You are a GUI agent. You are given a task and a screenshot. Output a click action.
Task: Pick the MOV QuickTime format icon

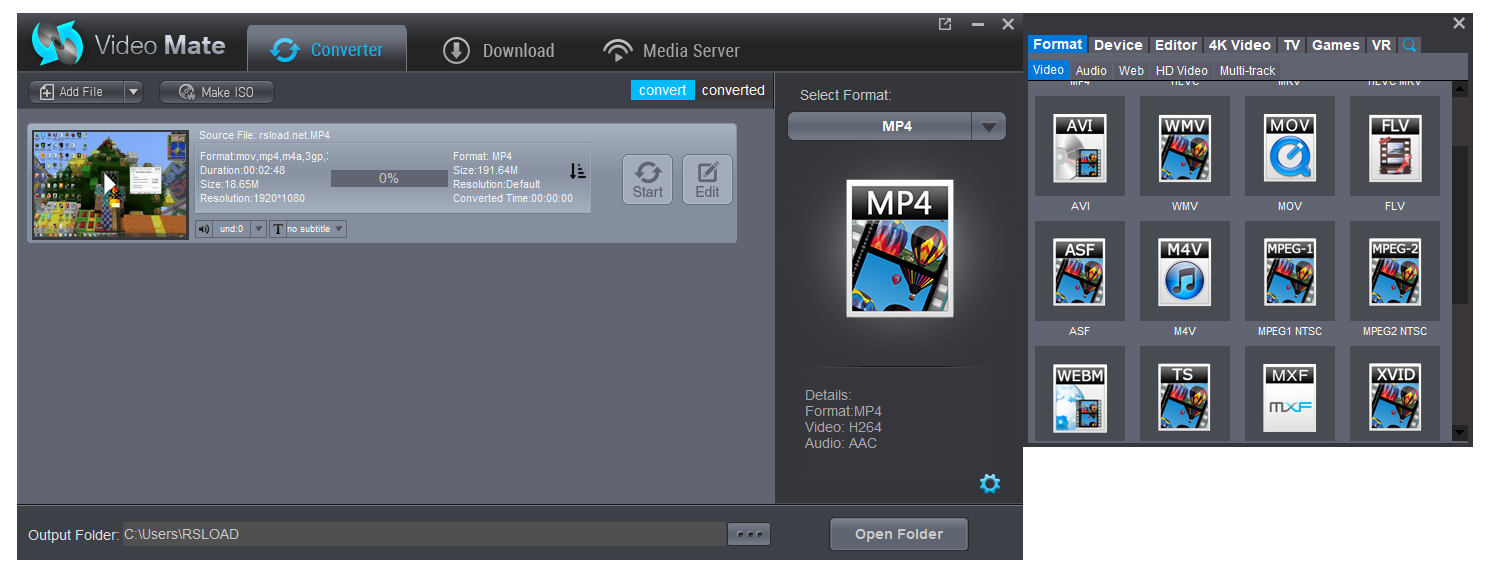point(1290,148)
